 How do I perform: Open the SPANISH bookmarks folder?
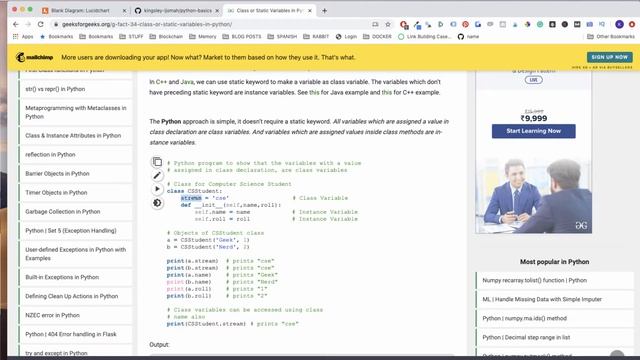[282, 37]
